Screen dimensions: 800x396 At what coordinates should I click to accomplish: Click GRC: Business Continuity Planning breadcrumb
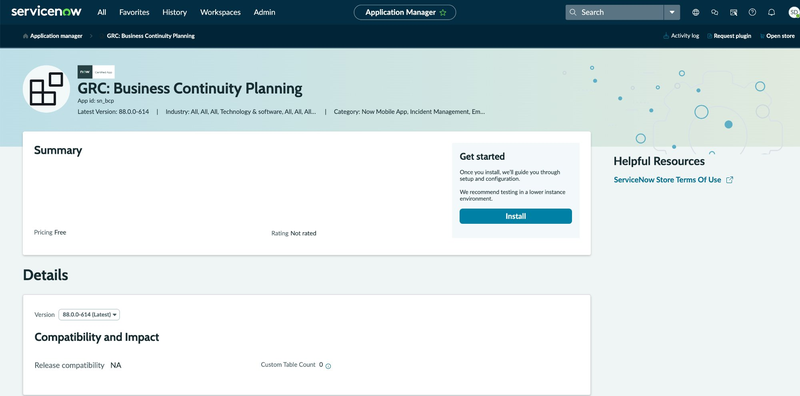pyautogui.click(x=151, y=36)
